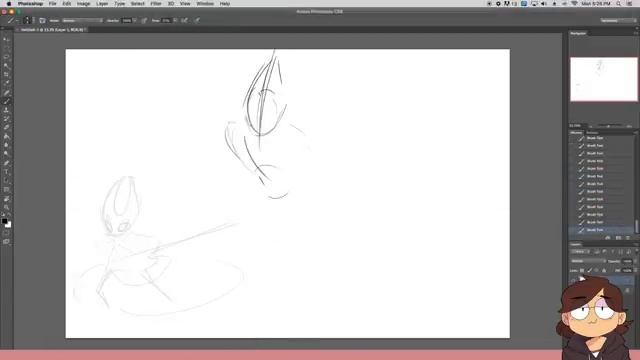The image size is (640, 360).
Task: Select the Clone Stamp tool
Action: point(6,110)
